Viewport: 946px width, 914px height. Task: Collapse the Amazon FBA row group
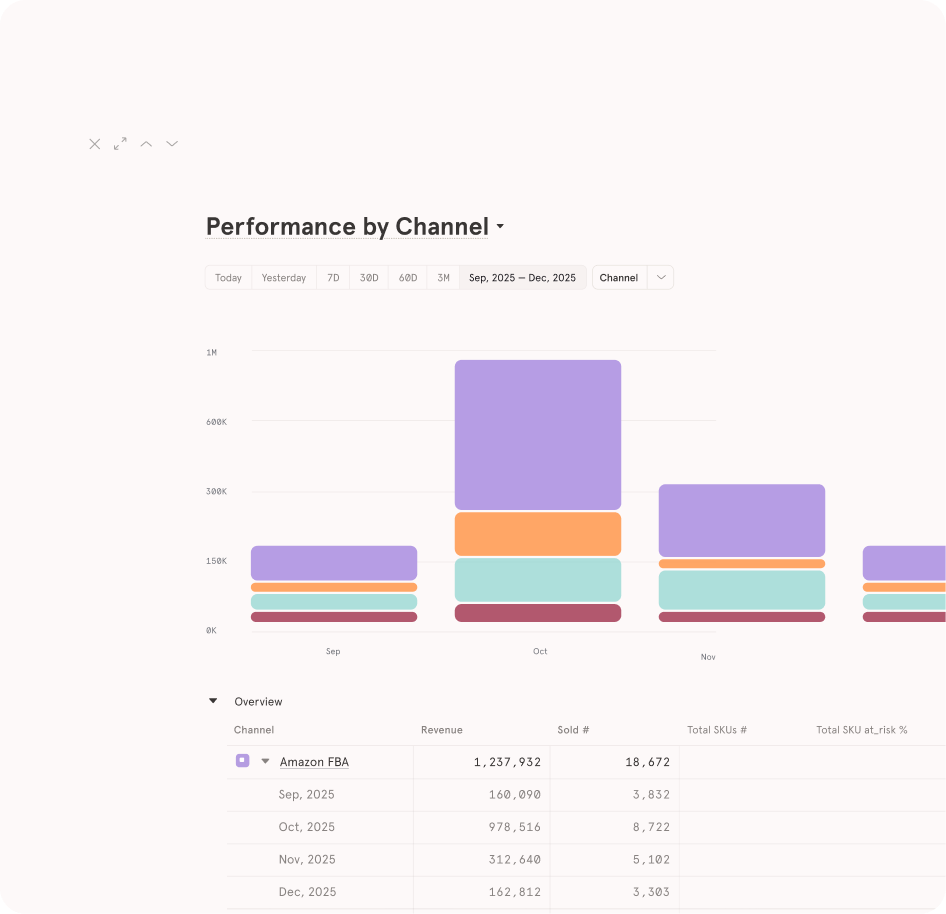coord(265,761)
